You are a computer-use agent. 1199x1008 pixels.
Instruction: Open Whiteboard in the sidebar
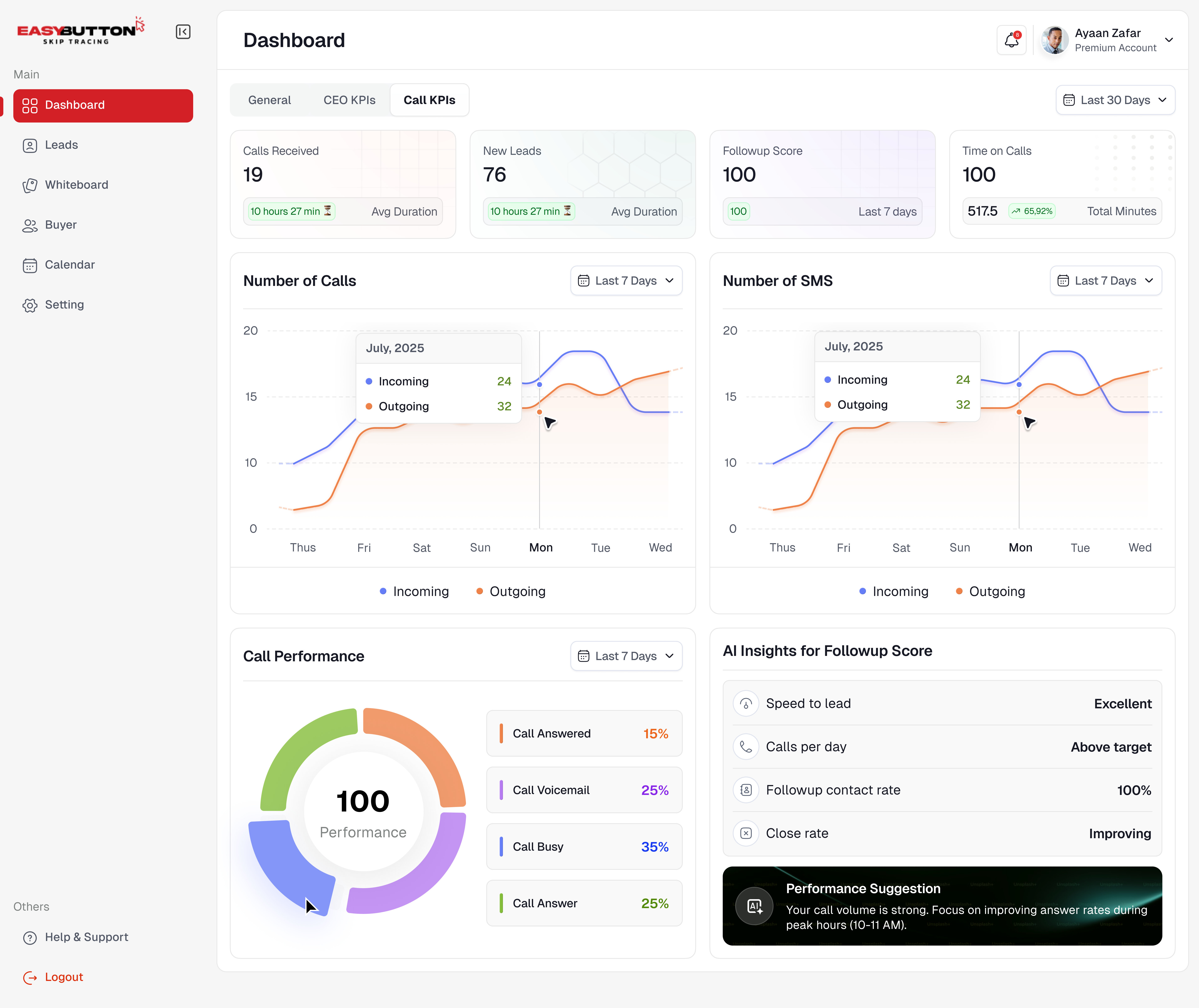[77, 185]
